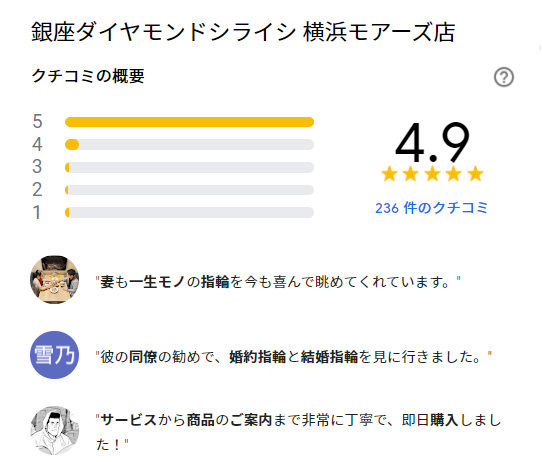The height and width of the screenshot is (462, 542).
Task: Open review mentioning 妻も一生モノの指輪
Action: [x=278, y=282]
